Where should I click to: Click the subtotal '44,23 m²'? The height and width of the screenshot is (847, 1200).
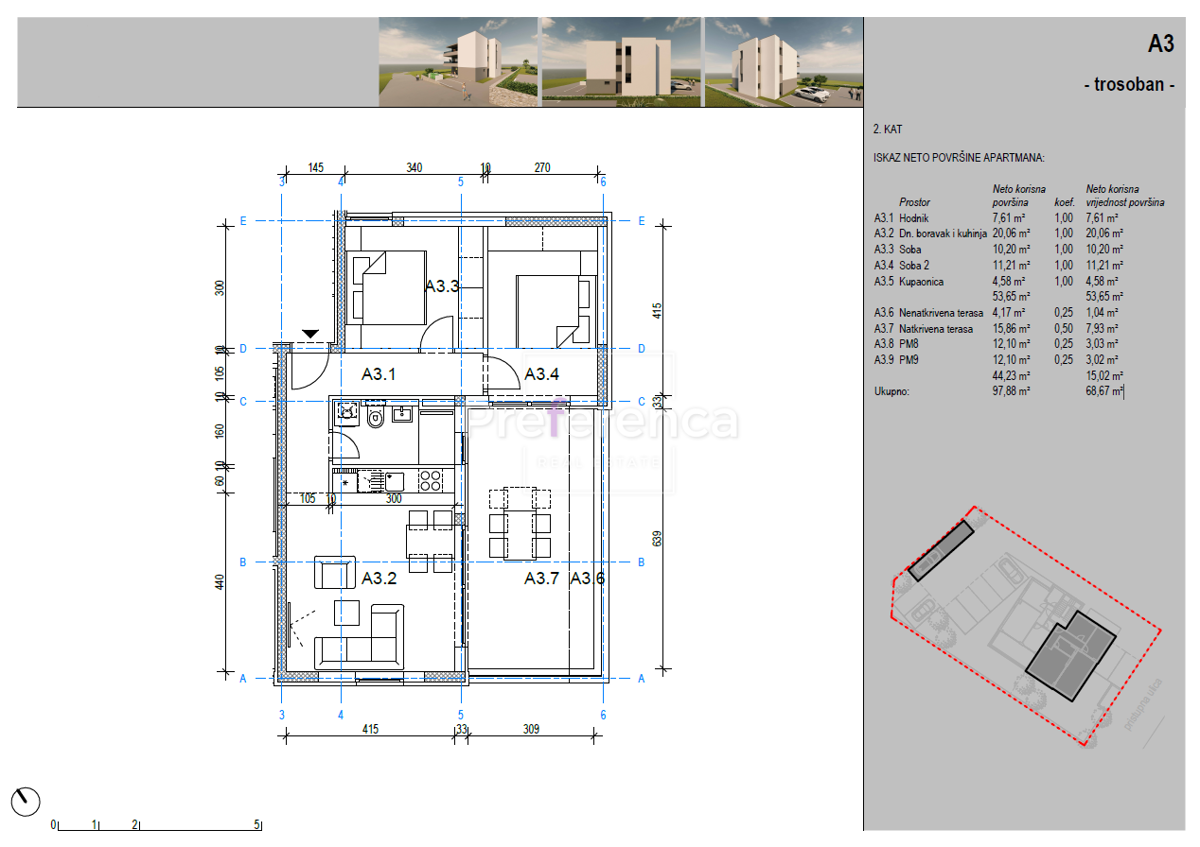point(1012,377)
